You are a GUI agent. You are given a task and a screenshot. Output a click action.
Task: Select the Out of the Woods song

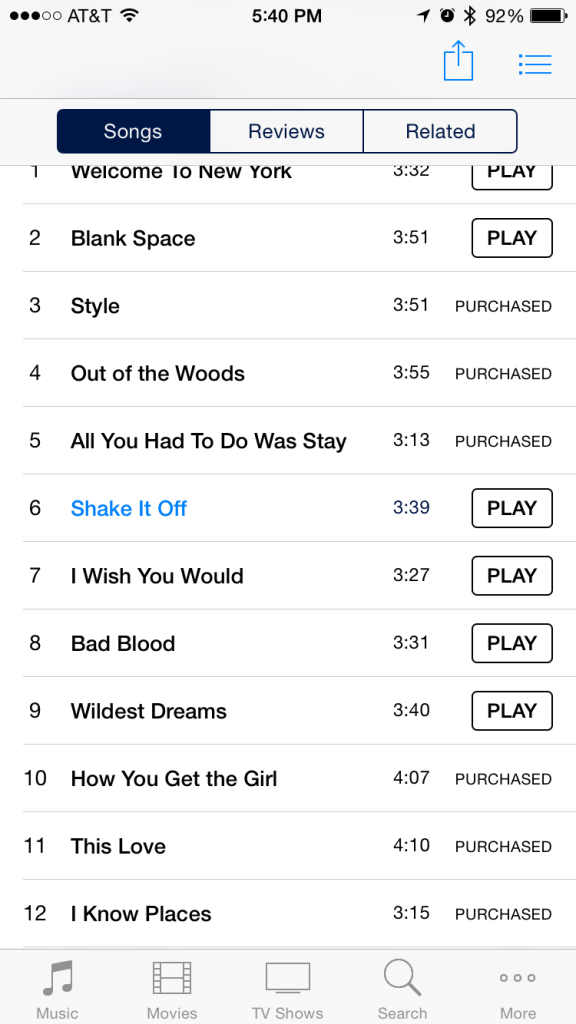(x=157, y=374)
